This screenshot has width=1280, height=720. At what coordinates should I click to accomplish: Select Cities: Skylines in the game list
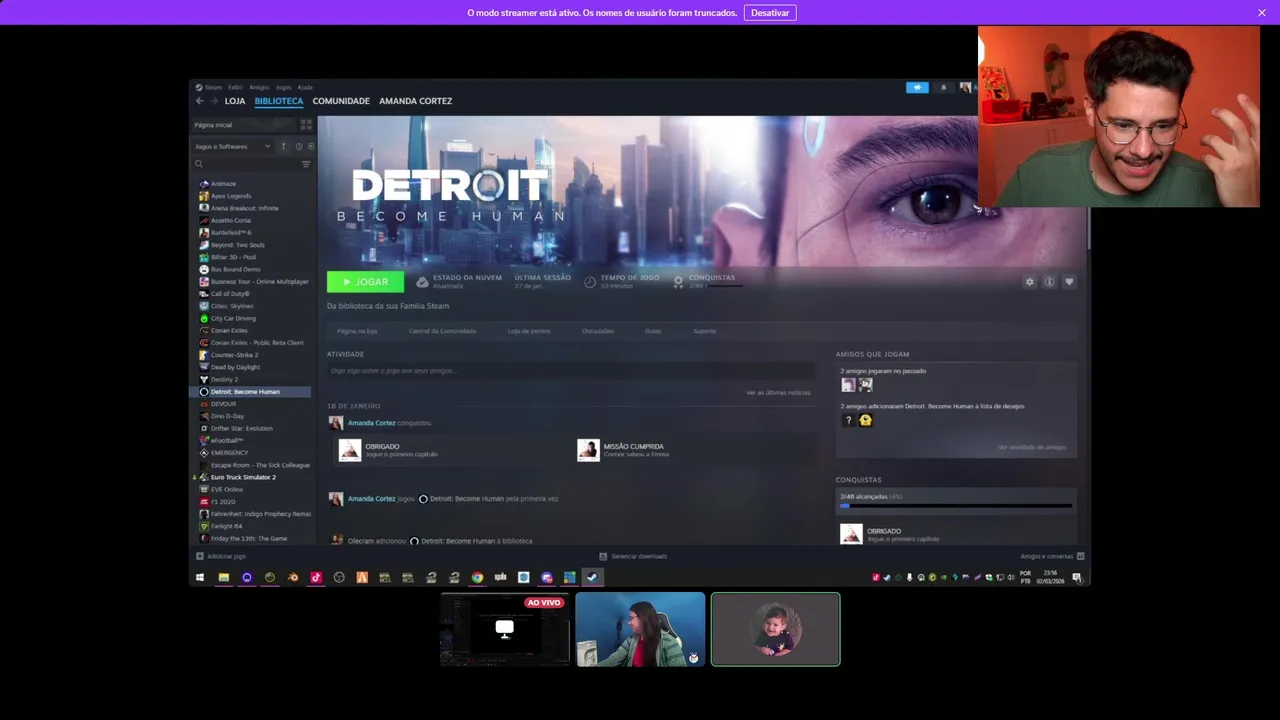(232, 306)
